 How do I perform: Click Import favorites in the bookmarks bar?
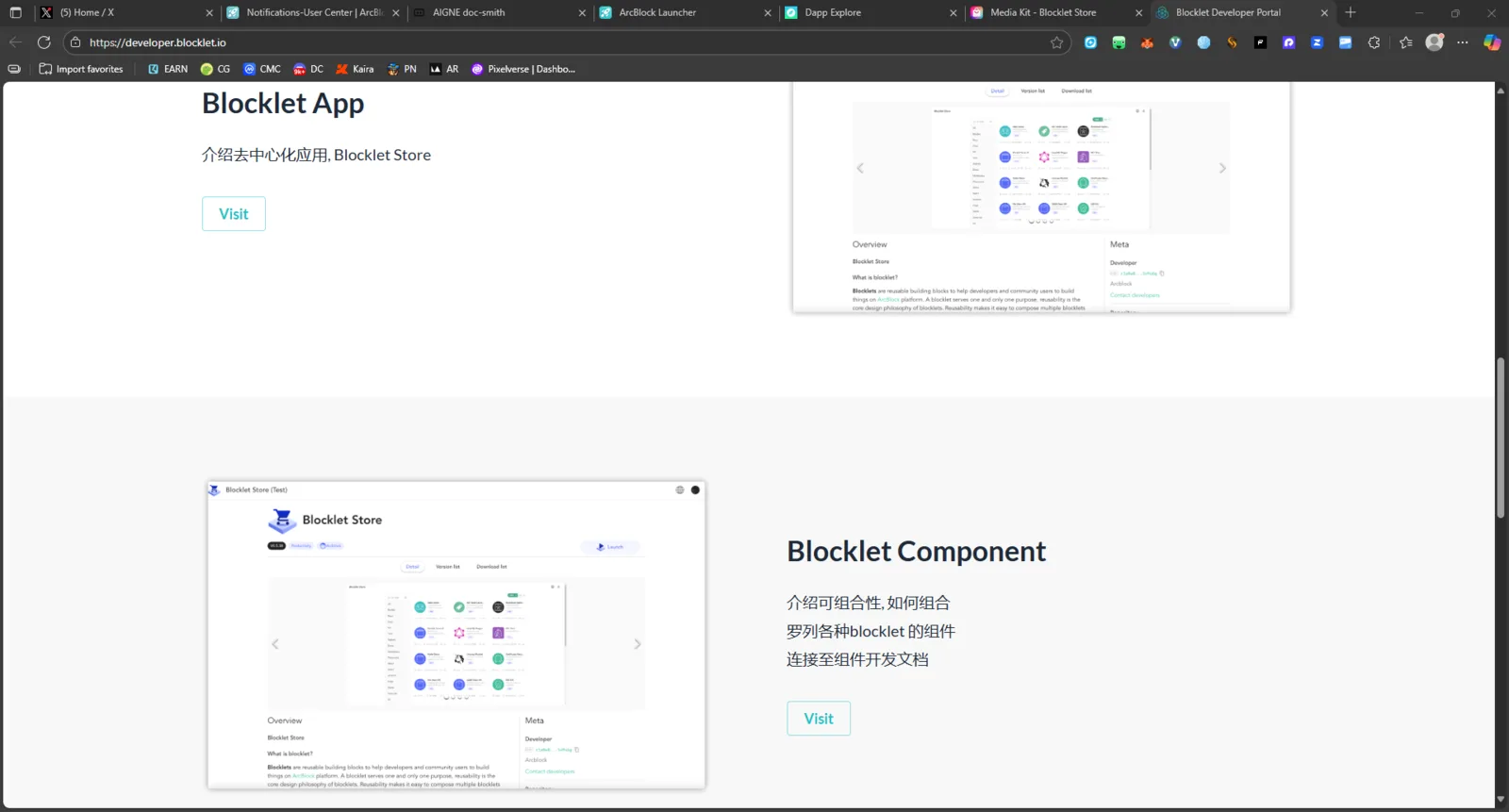pyautogui.click(x=81, y=69)
